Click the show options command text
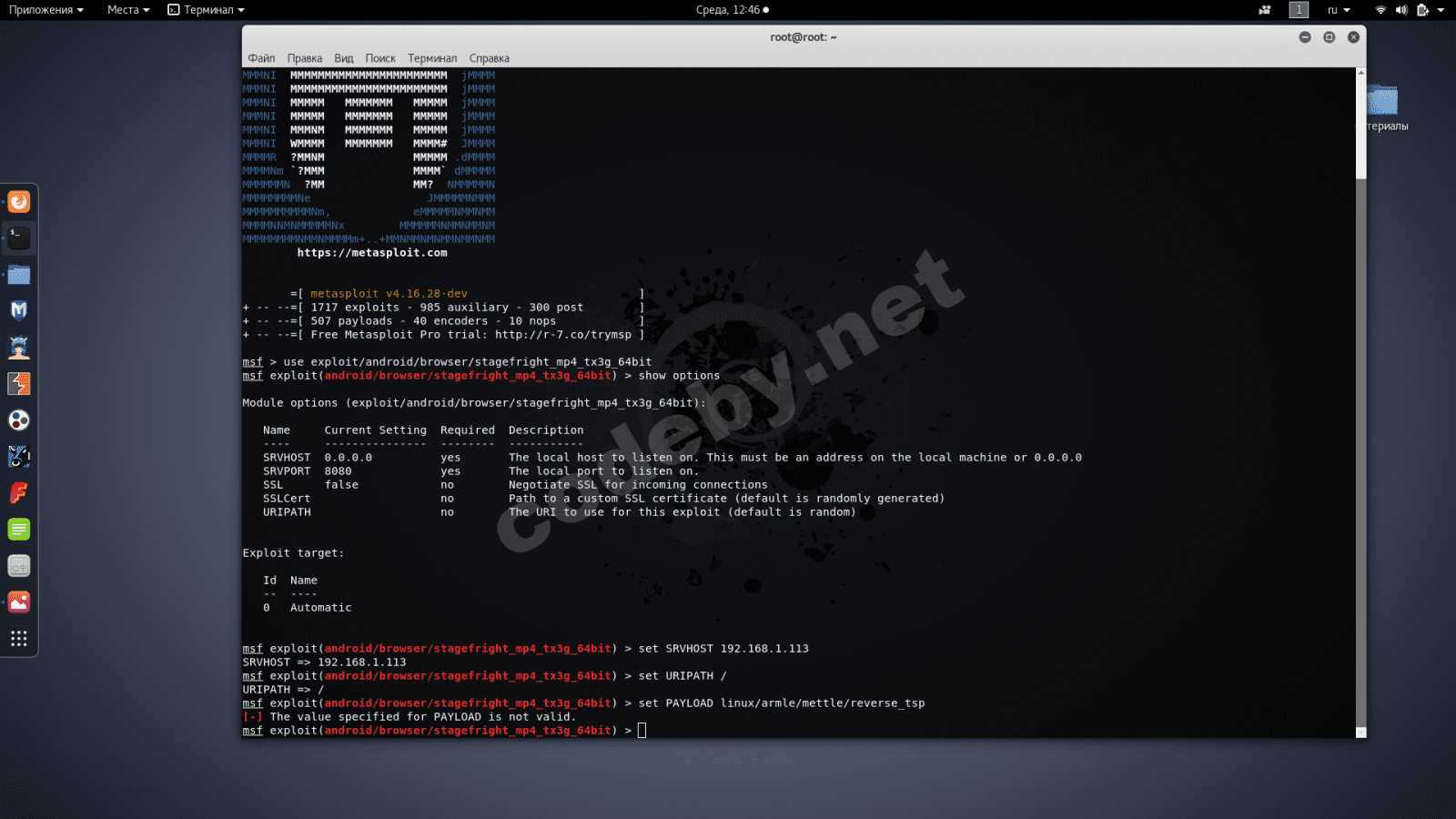The image size is (1456, 819). pos(679,376)
